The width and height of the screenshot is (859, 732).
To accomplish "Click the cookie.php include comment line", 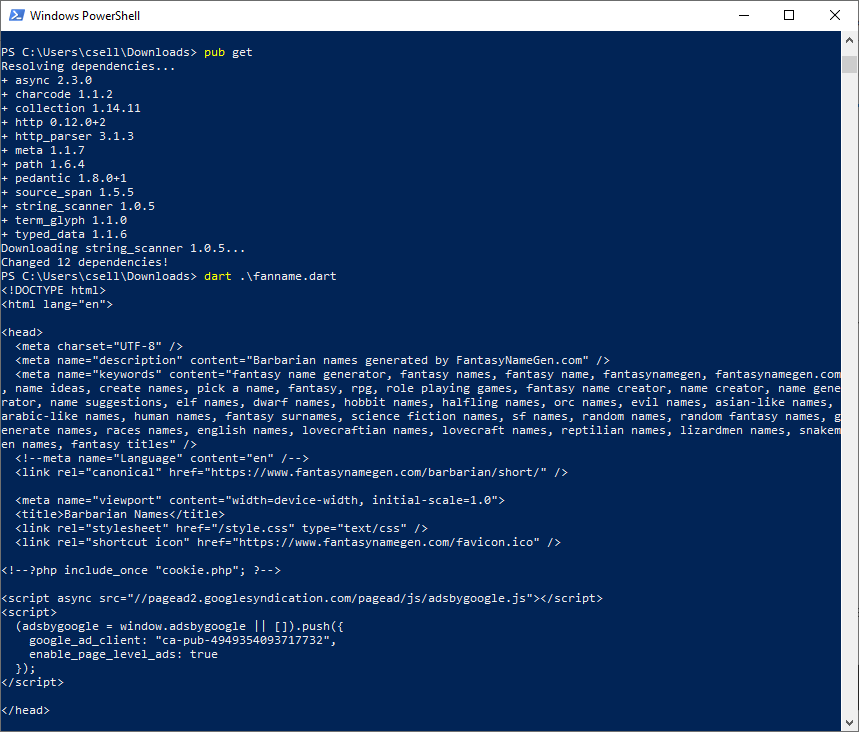I will 141,570.
